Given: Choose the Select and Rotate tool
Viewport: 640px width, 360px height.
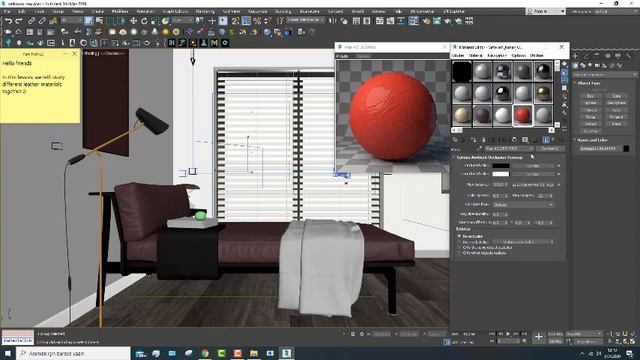Looking at the screenshot, I should [x=144, y=20].
